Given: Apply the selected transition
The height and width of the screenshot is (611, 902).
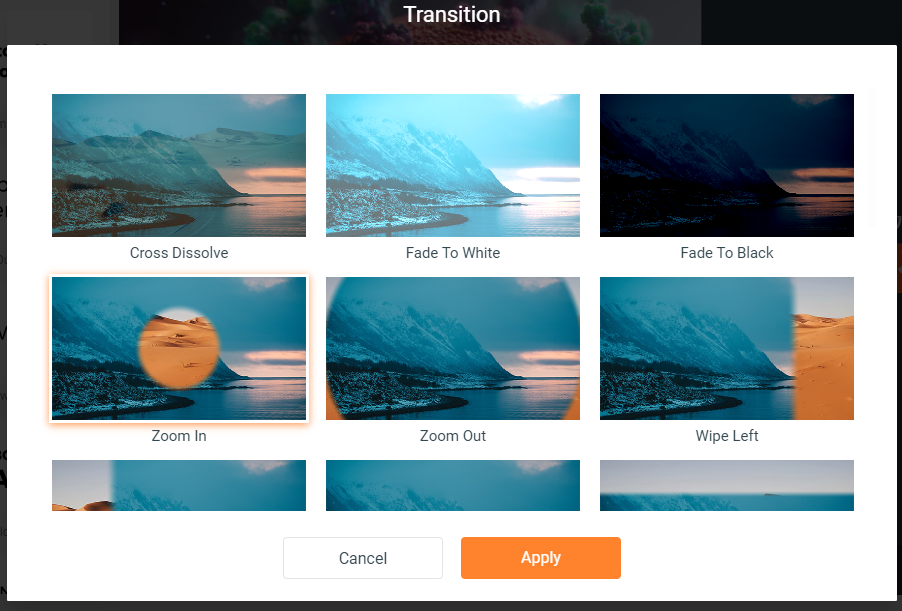Looking at the screenshot, I should 541,558.
